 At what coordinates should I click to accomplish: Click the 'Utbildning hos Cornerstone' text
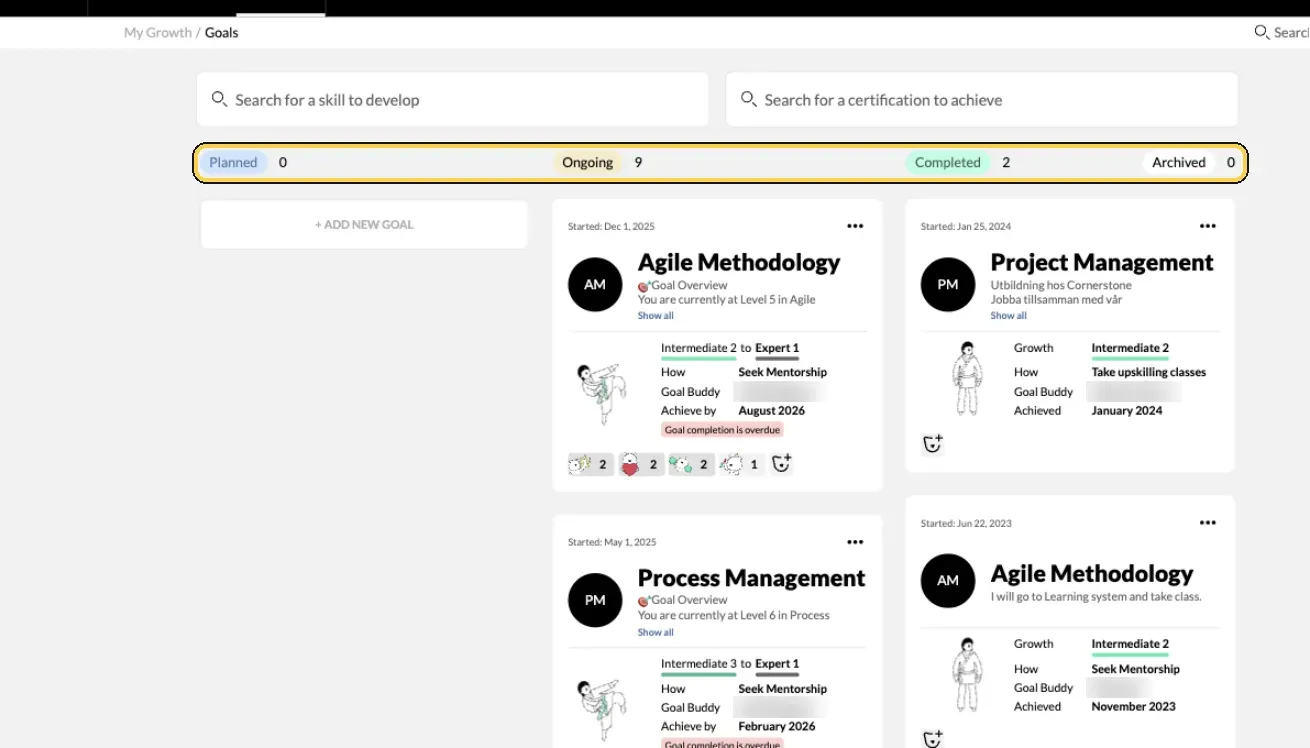click(x=1061, y=285)
